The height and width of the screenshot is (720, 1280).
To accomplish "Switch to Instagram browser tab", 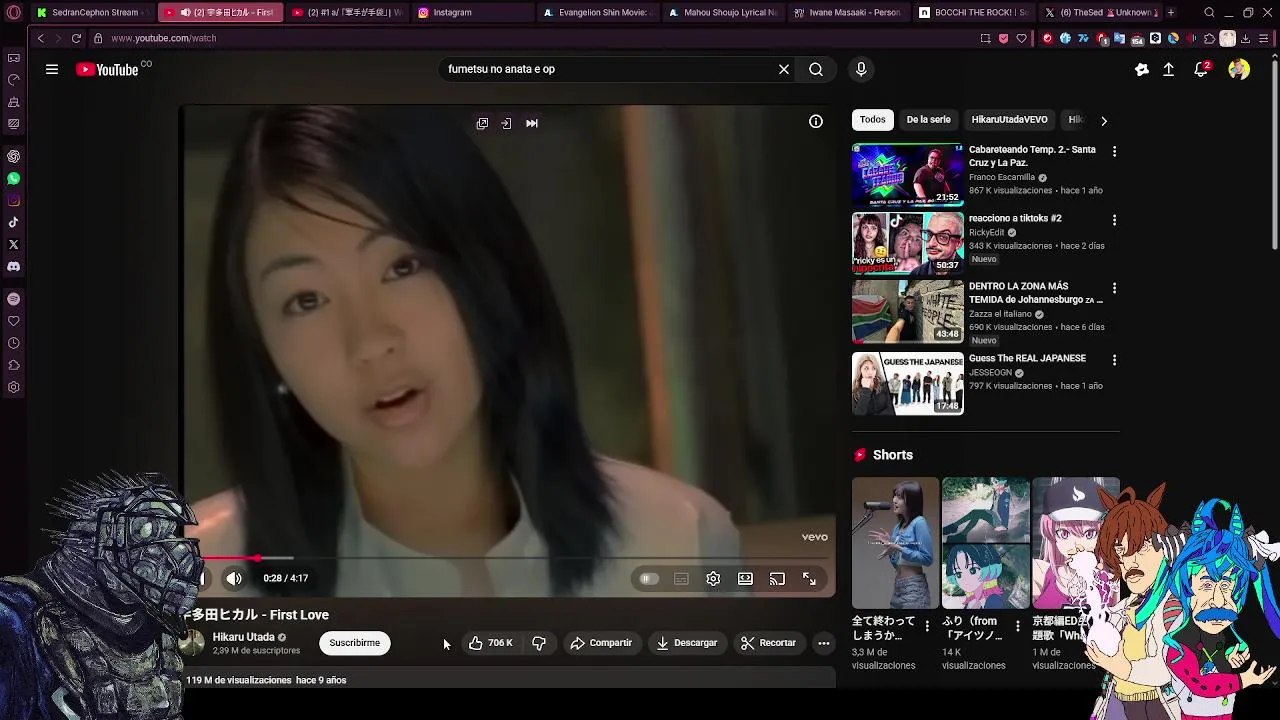I will click(472, 12).
